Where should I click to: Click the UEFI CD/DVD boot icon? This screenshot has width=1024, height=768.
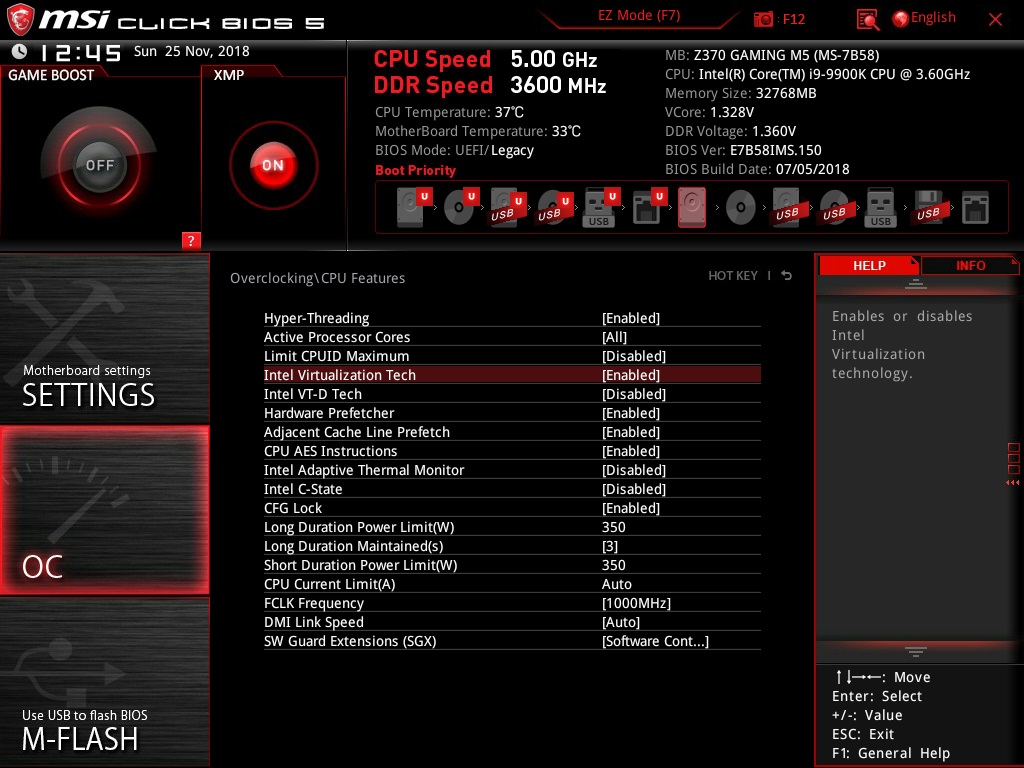[461, 207]
